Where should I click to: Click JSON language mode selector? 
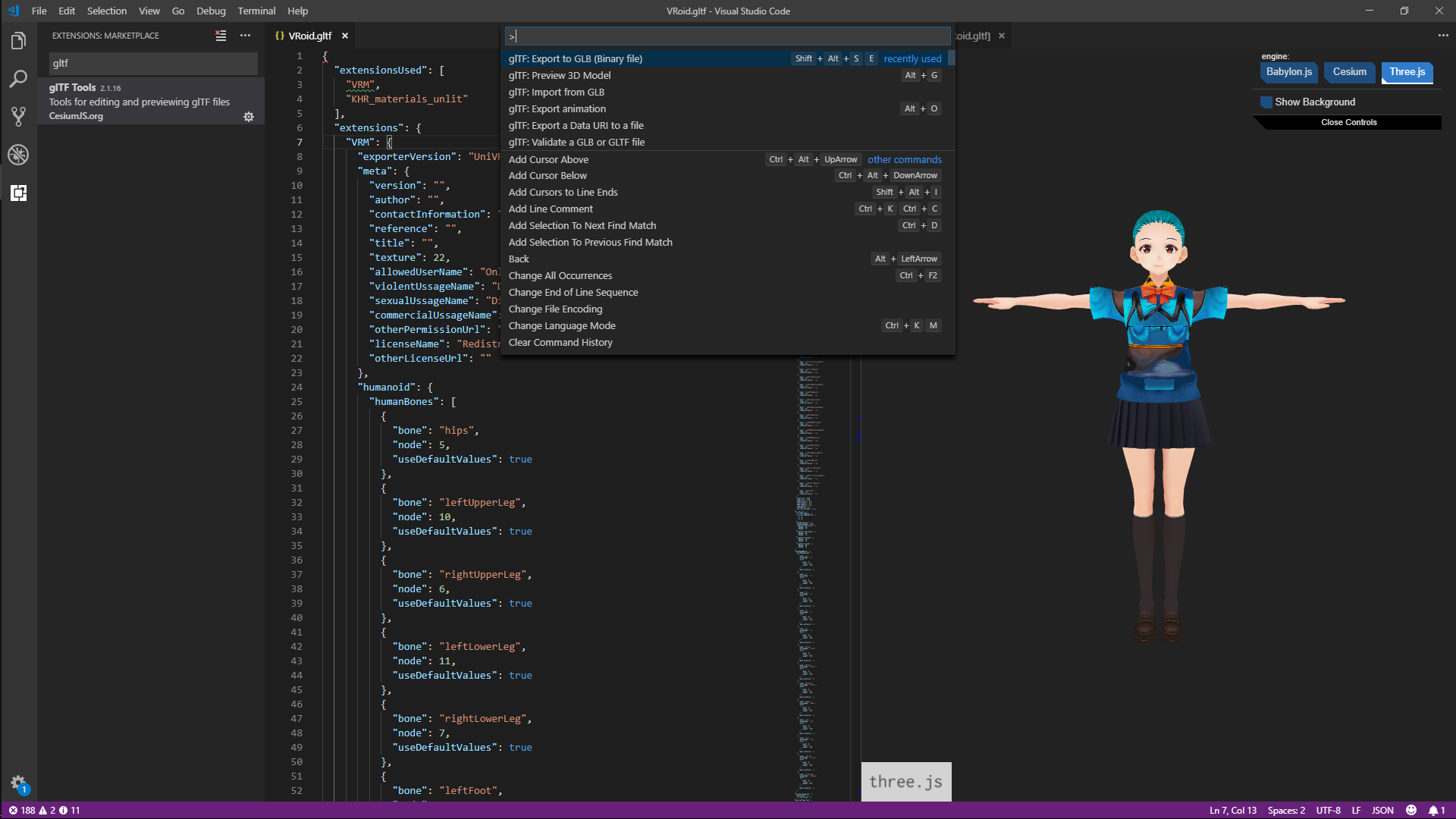[x=1382, y=810]
